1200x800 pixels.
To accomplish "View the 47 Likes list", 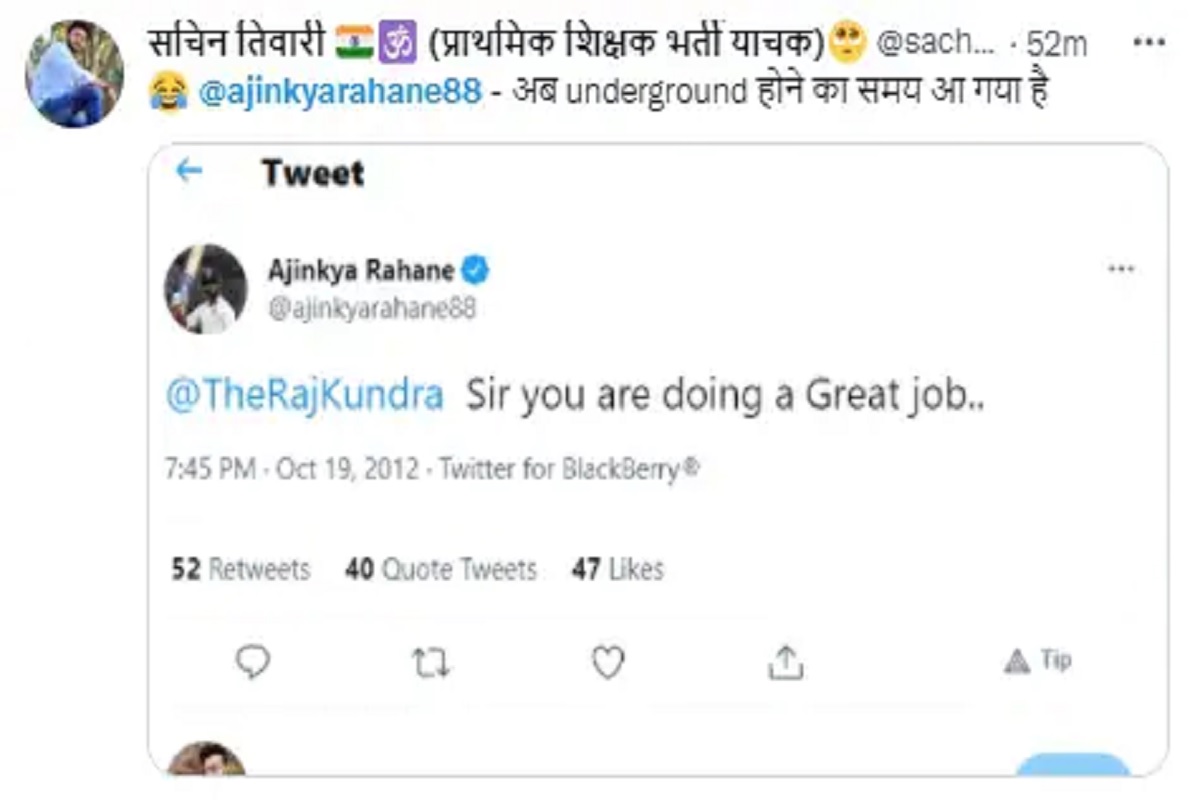I will tap(617, 569).
